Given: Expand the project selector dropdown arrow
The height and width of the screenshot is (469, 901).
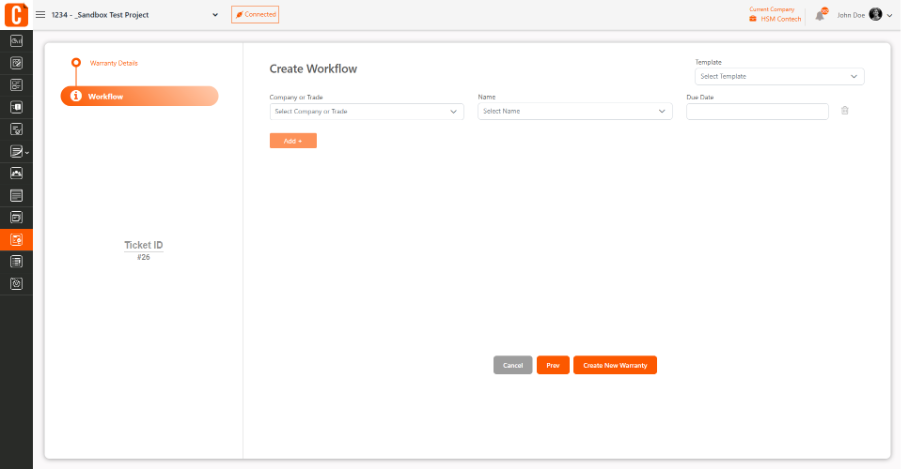Looking at the screenshot, I should tap(215, 15).
